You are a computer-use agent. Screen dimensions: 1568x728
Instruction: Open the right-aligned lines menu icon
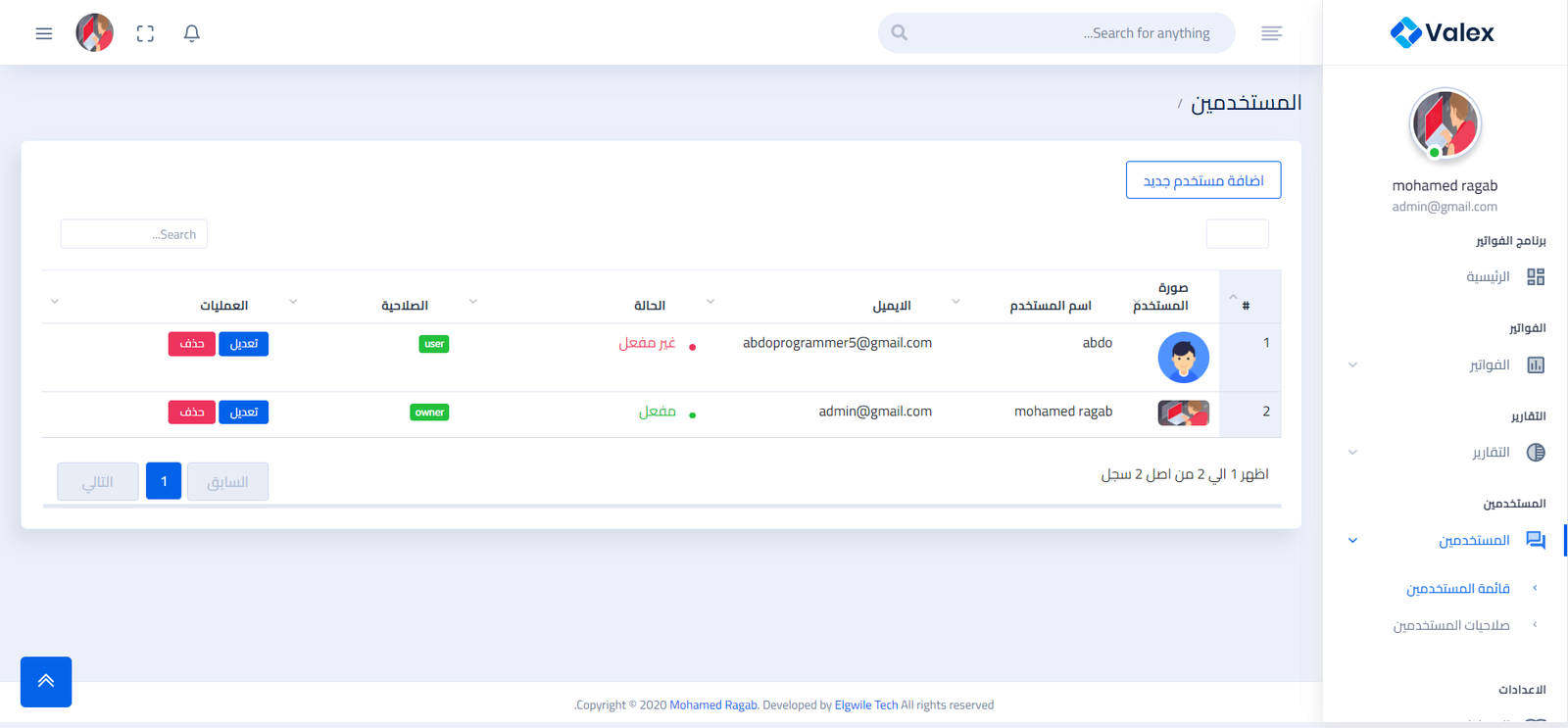coord(1271,33)
